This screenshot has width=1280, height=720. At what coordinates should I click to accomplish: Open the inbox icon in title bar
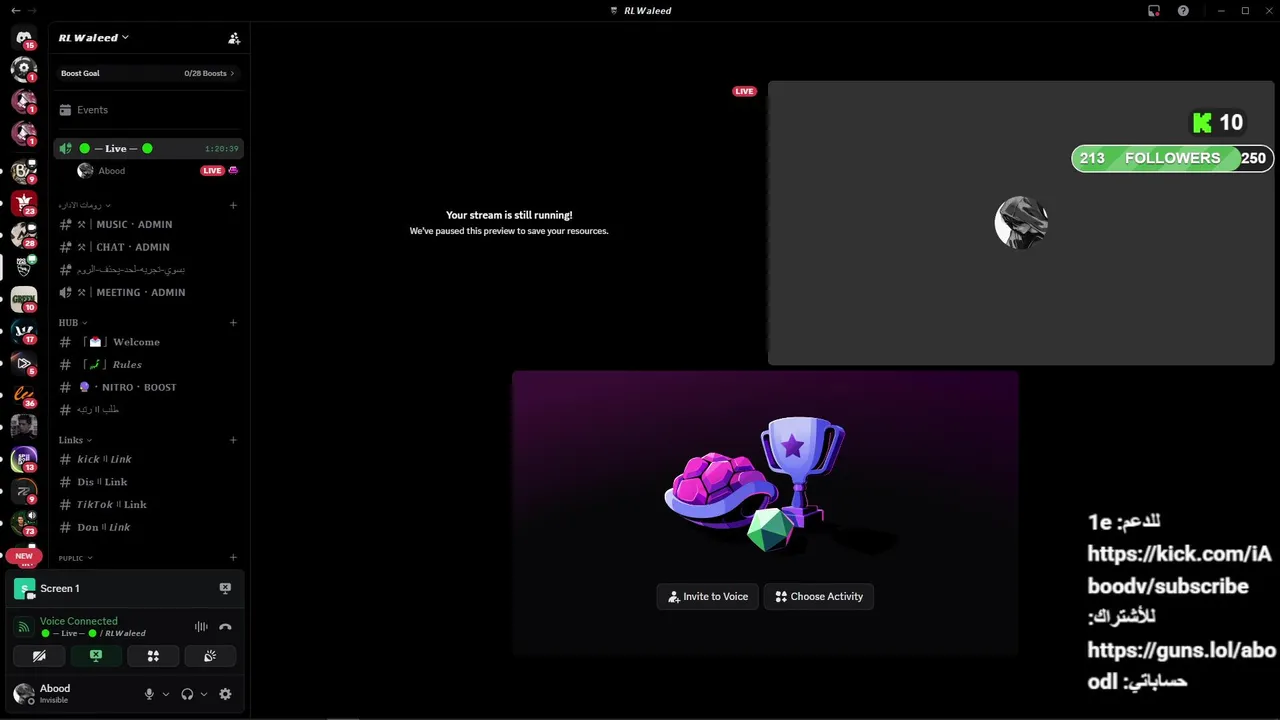pos(1154,10)
